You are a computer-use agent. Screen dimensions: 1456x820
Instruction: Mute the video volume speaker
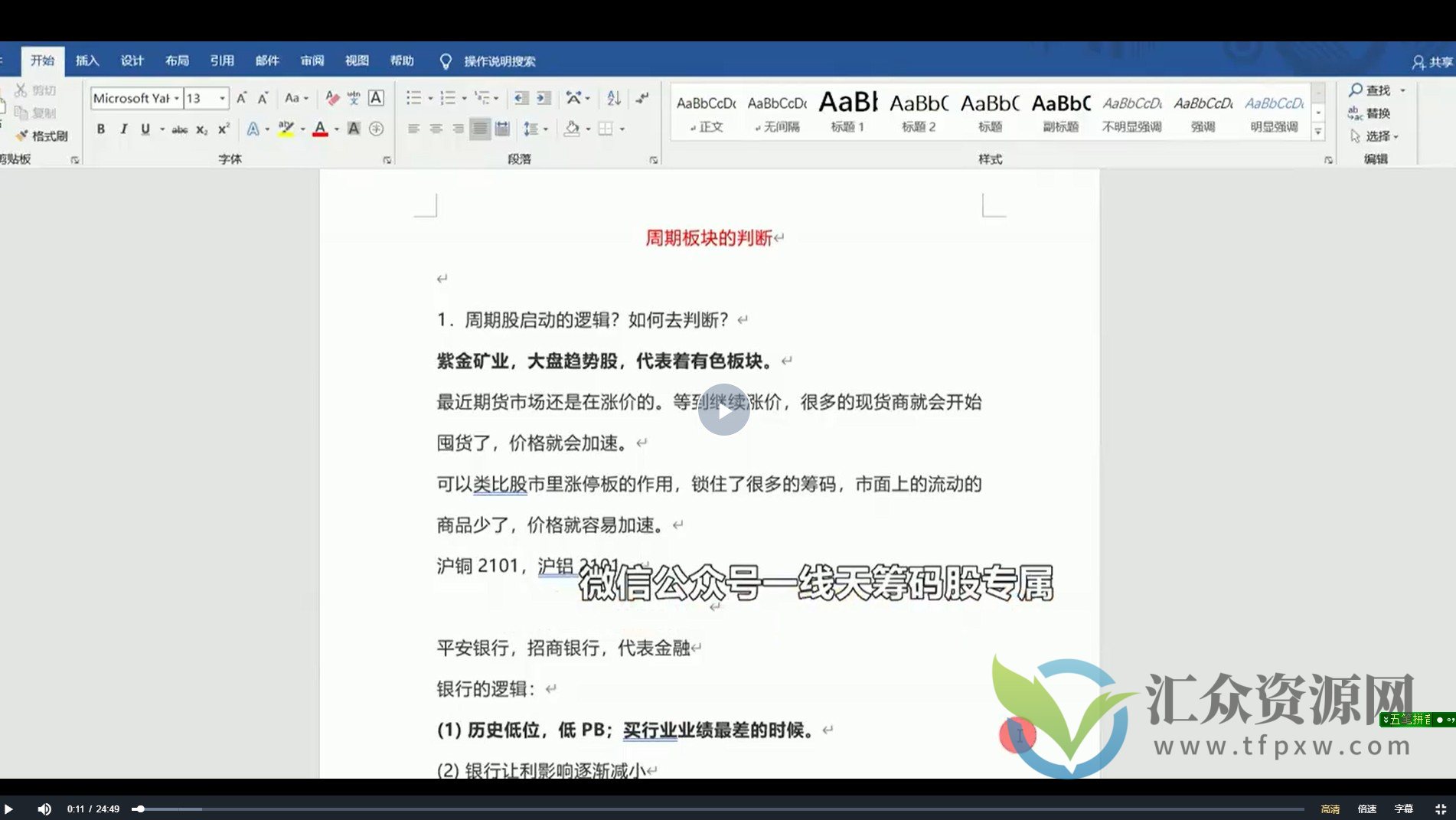click(x=44, y=809)
